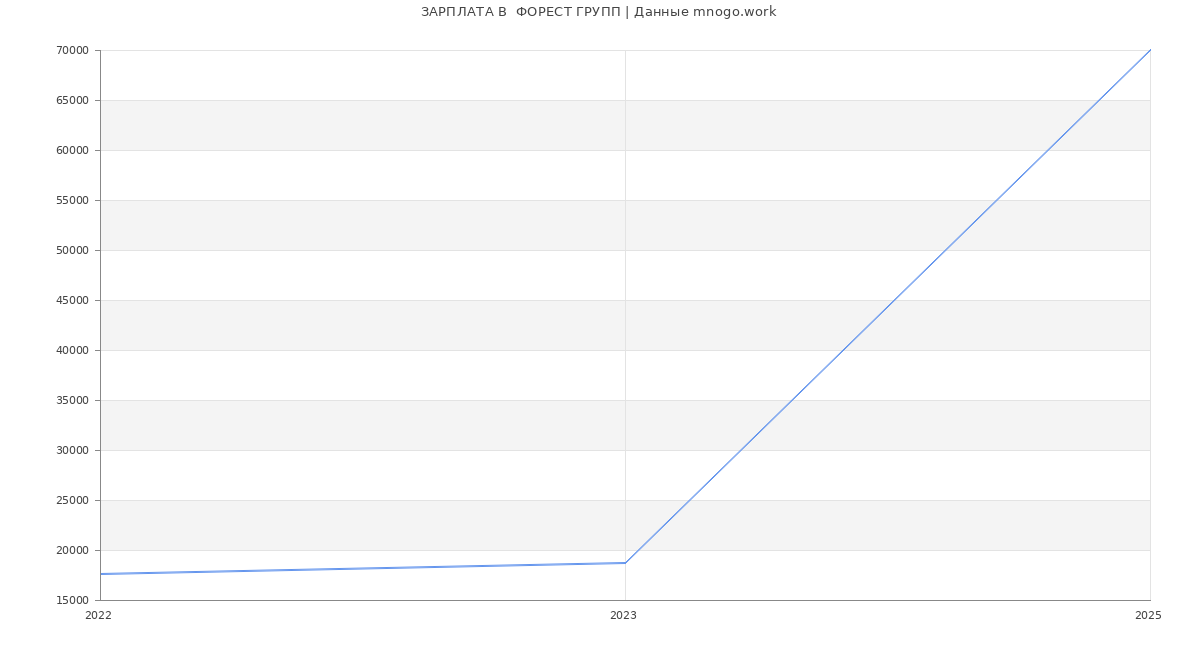
Task: Click the 50000 y-axis label
Action: pyautogui.click(x=72, y=251)
